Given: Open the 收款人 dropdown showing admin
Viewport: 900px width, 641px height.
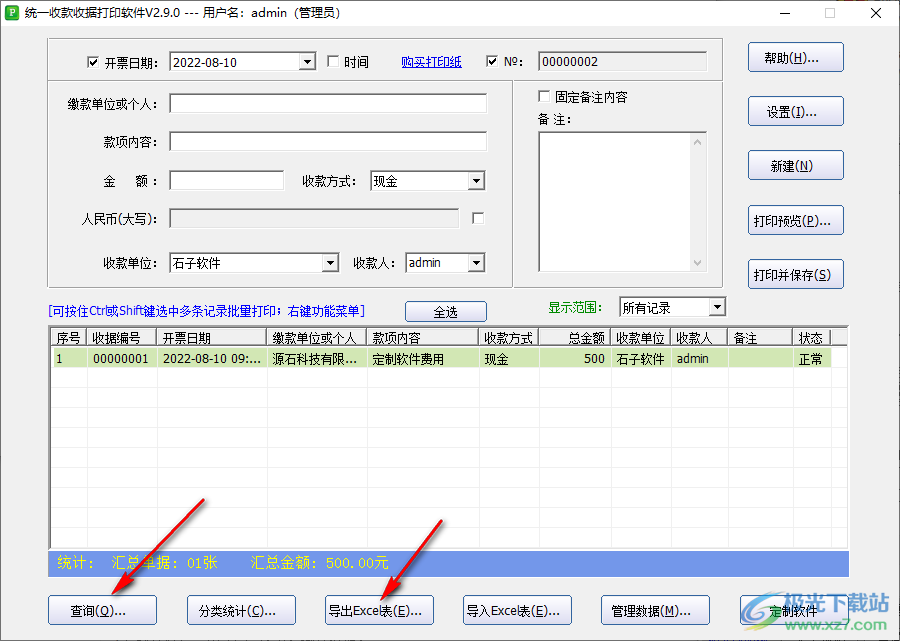Looking at the screenshot, I should [x=474, y=262].
